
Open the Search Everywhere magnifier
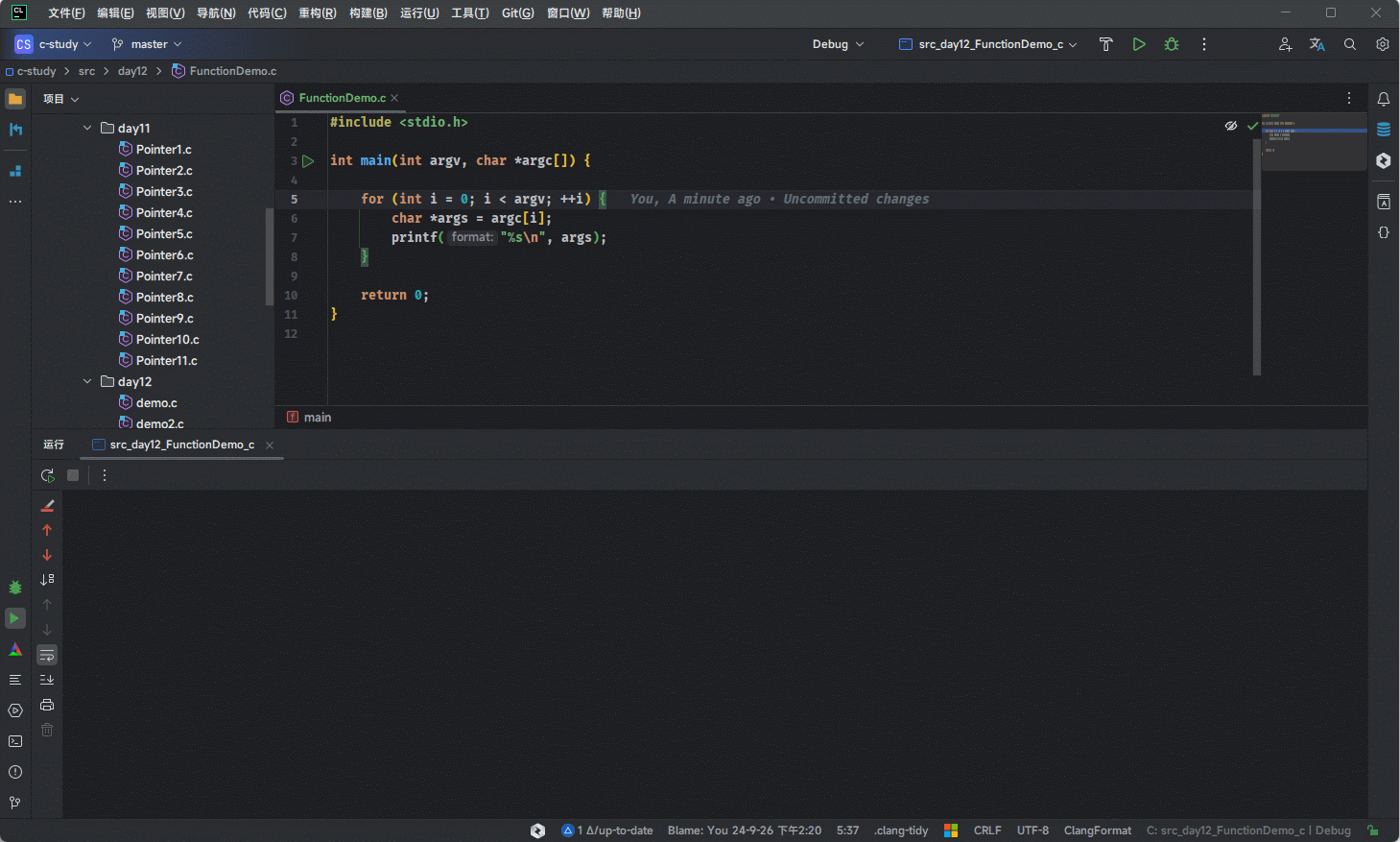1349,44
